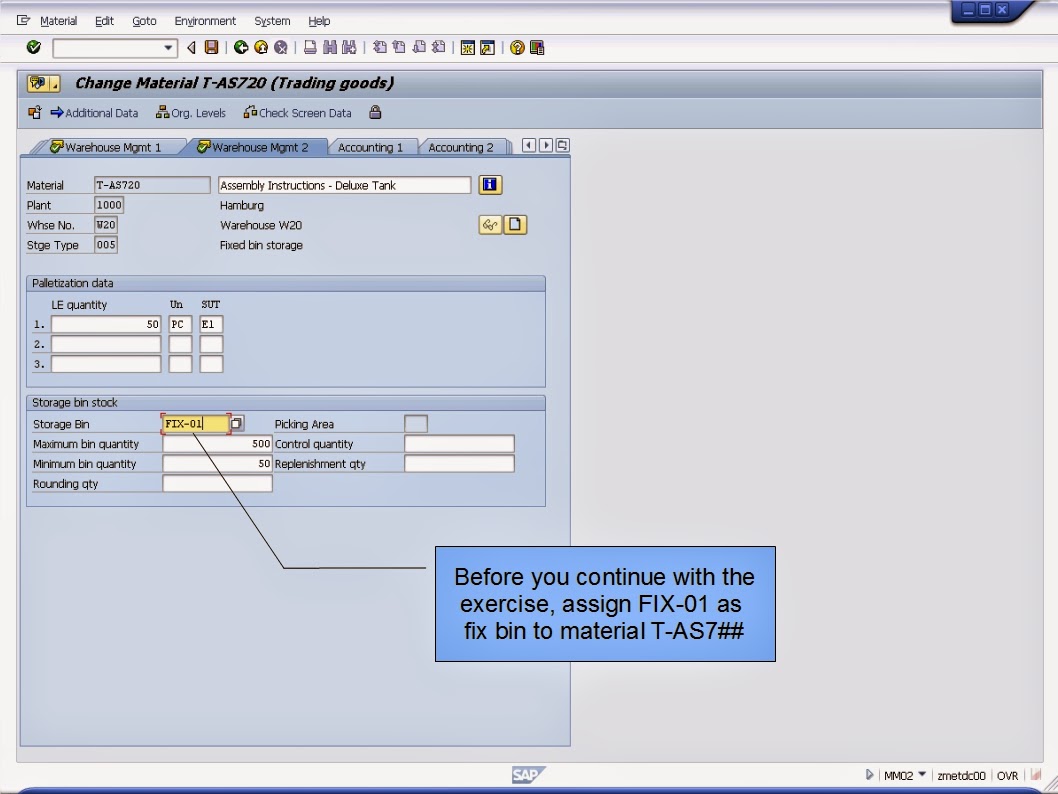The width and height of the screenshot is (1058, 794).
Task: Click the padlock icon in the application toolbar
Action: (x=375, y=113)
